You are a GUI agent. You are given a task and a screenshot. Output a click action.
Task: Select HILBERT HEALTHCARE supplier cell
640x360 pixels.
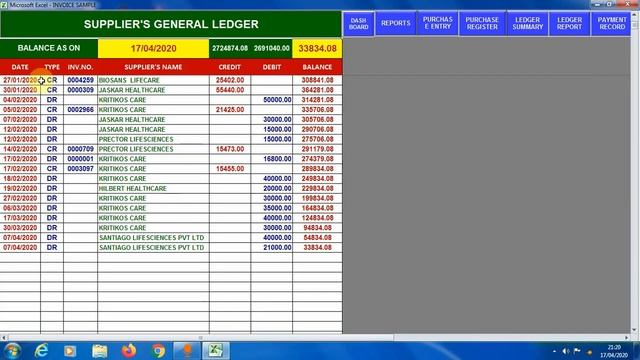(x=153, y=189)
